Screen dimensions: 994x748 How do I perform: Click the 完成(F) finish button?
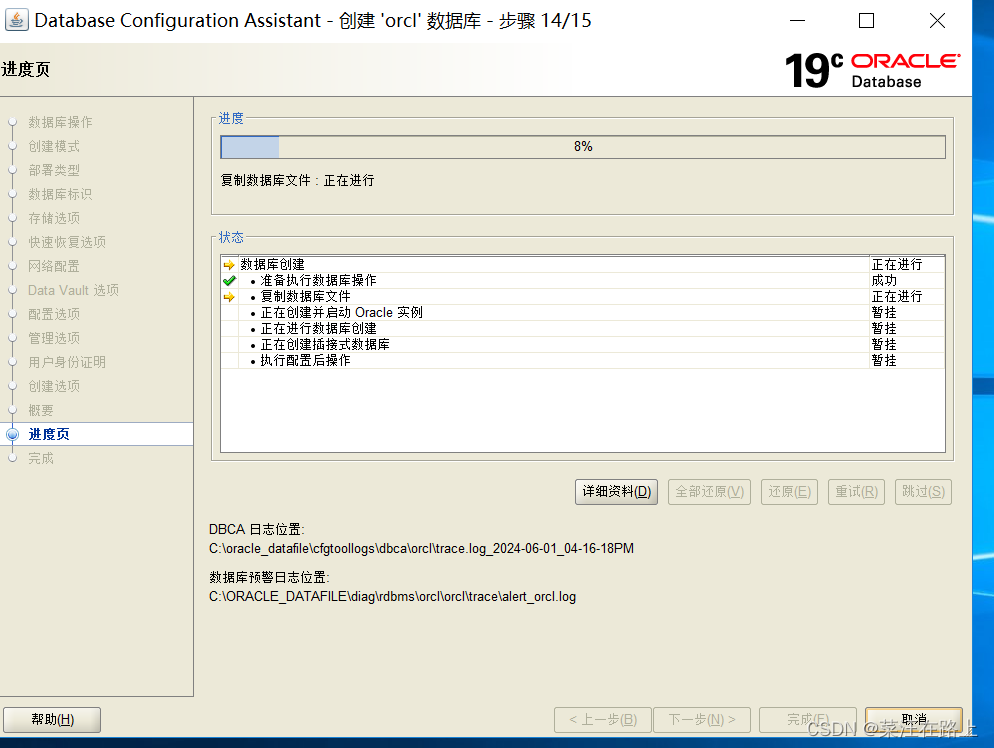[x=808, y=720]
